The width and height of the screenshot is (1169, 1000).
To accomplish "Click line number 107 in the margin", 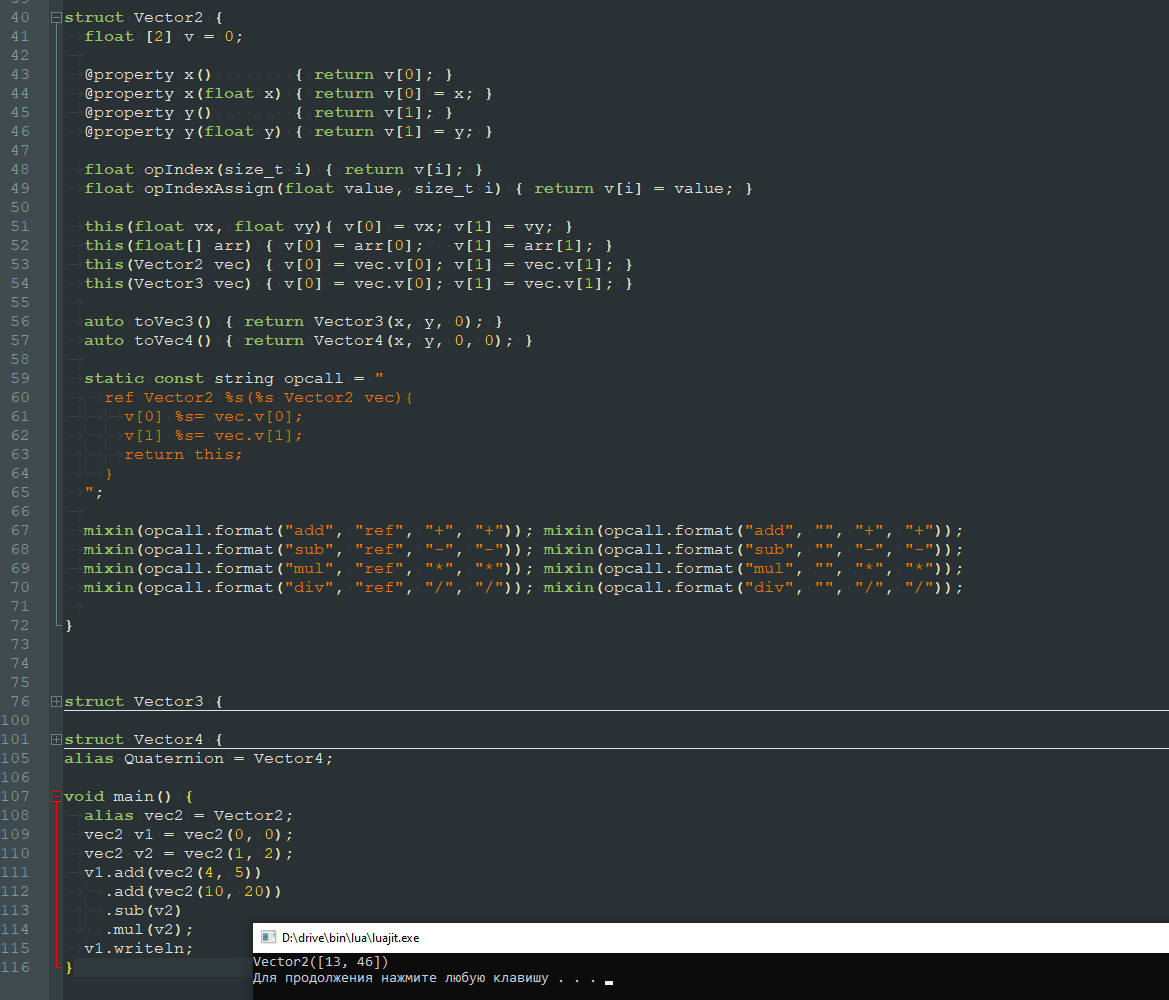I will pos(16,797).
